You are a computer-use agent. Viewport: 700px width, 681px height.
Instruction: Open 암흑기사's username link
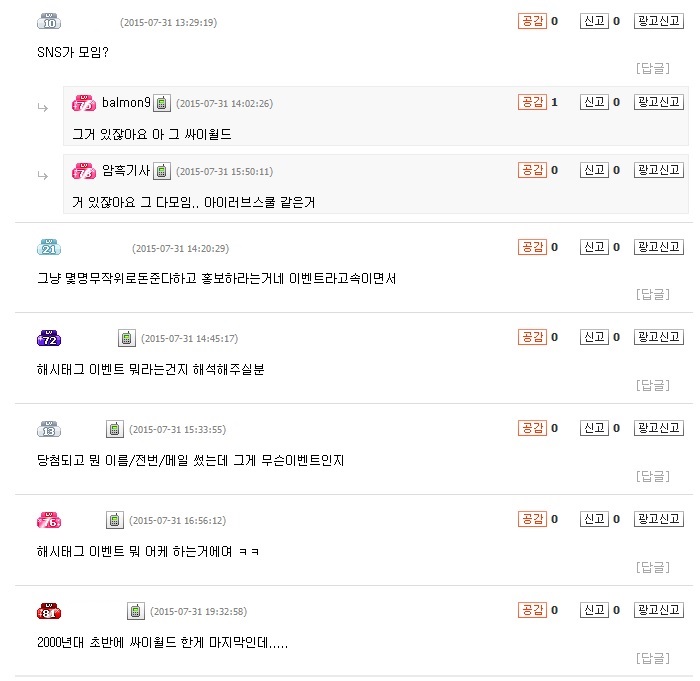pos(126,171)
